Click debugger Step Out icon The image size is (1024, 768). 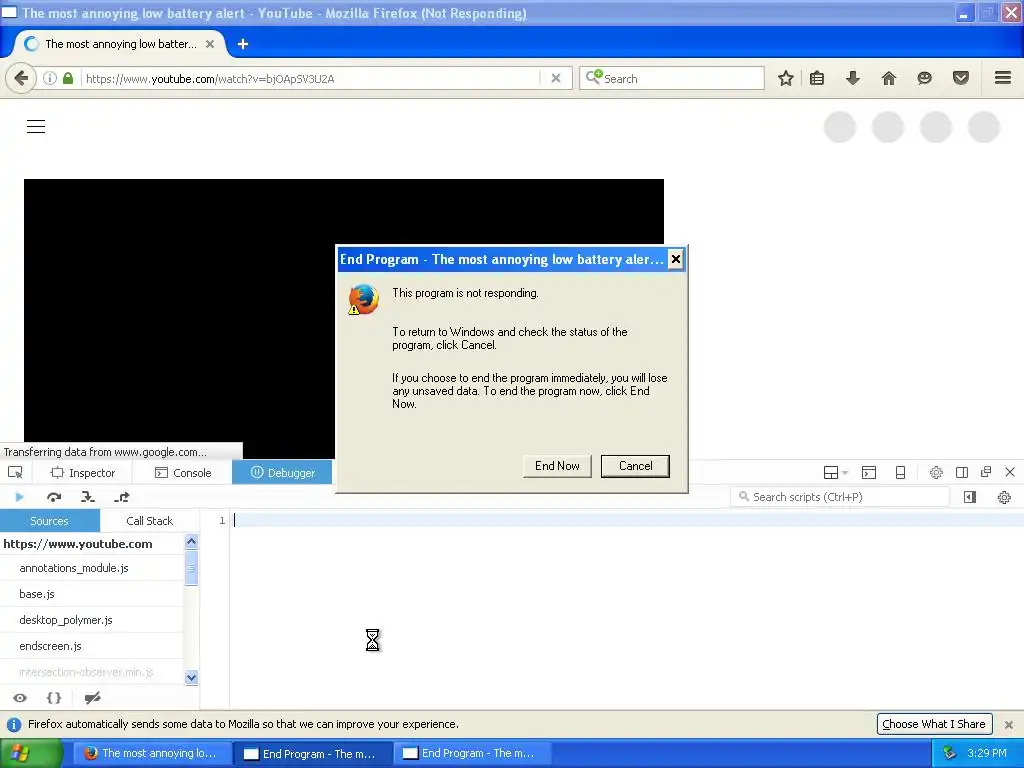(x=121, y=497)
